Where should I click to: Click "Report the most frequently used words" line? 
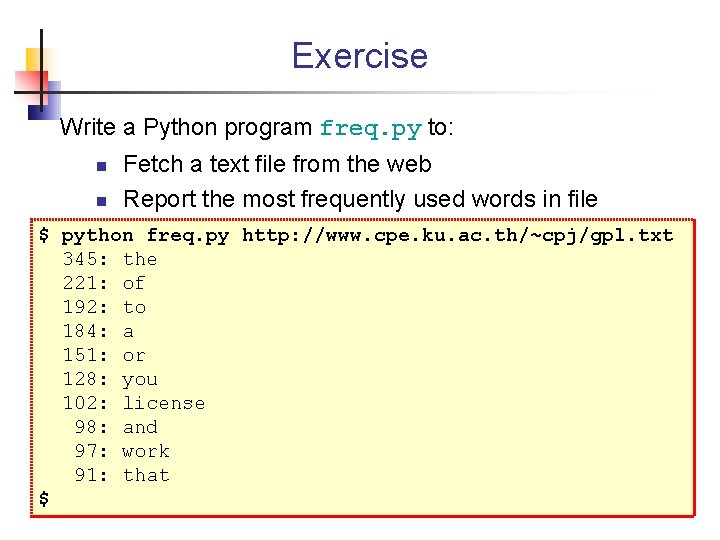tap(360, 200)
